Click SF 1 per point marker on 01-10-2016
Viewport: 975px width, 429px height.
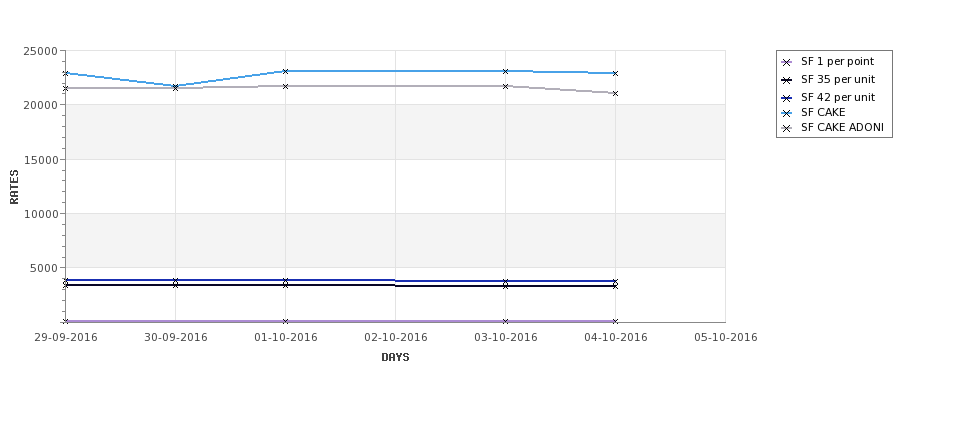coord(285,321)
